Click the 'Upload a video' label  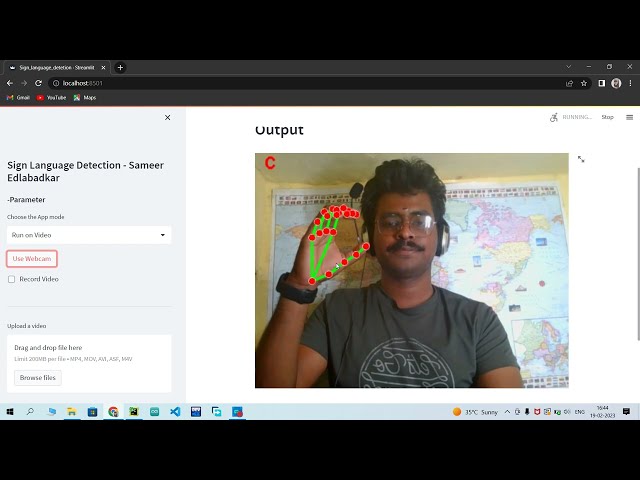click(27, 326)
